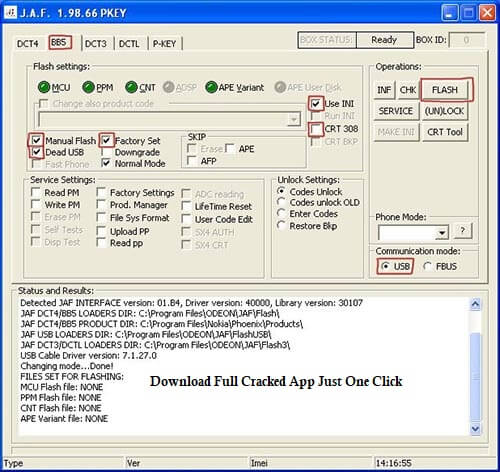Enable Read PM service setting
Image resolution: width=500 pixels, height=472 pixels.
pos(36,192)
